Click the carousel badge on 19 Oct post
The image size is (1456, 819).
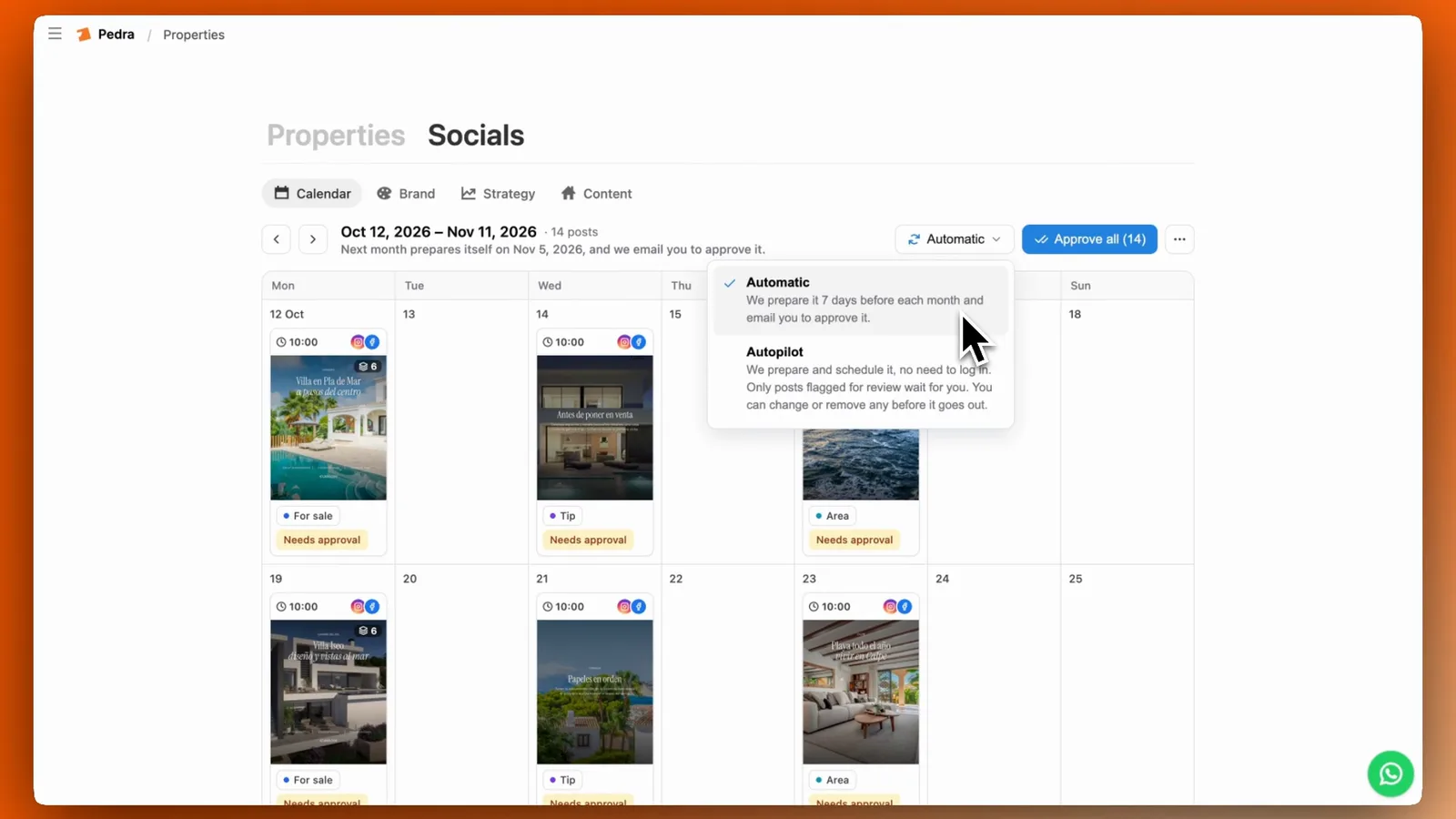(368, 631)
